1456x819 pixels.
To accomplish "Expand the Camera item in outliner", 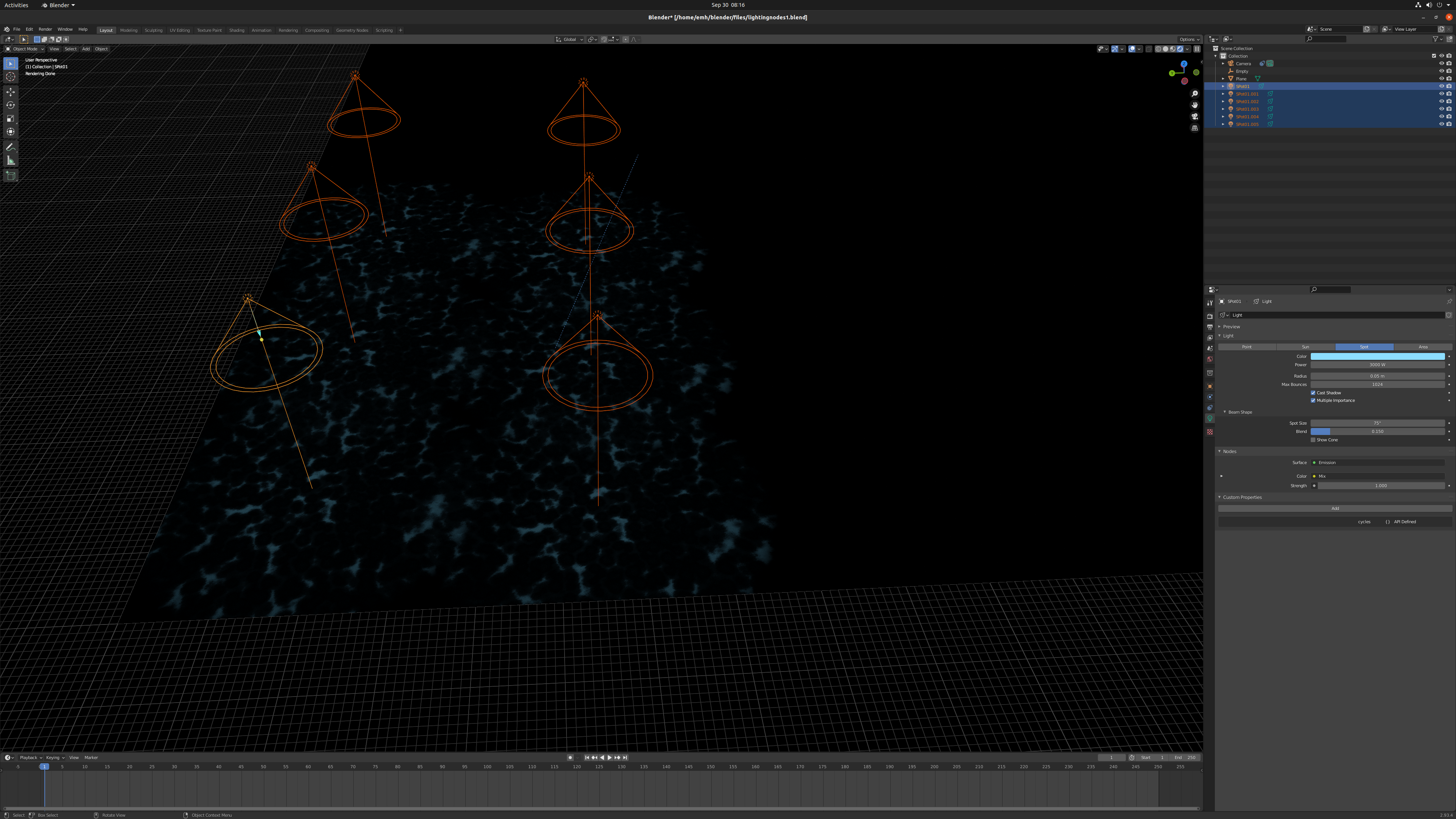I will tap(1223, 63).
